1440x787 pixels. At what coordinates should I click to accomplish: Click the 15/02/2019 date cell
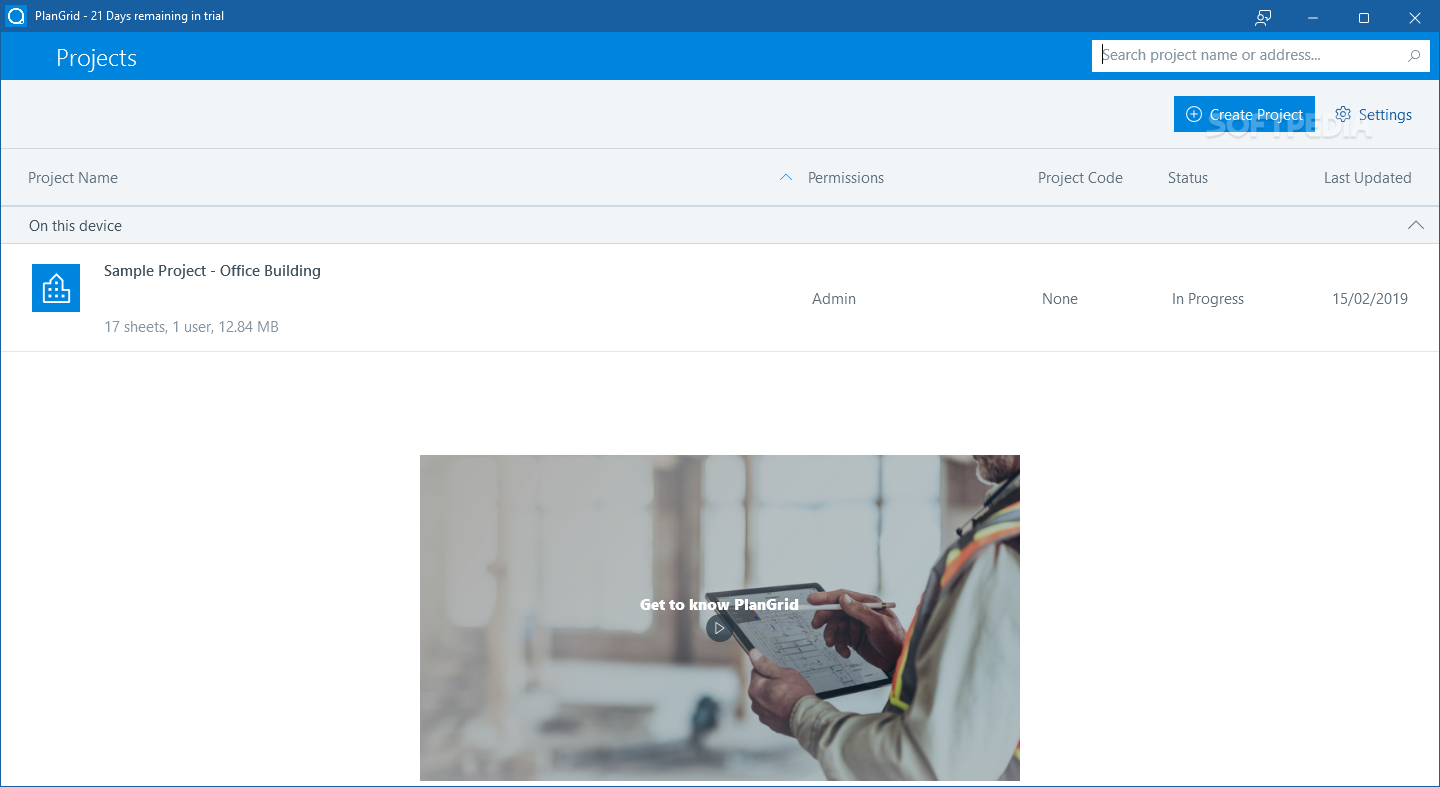coord(1370,299)
